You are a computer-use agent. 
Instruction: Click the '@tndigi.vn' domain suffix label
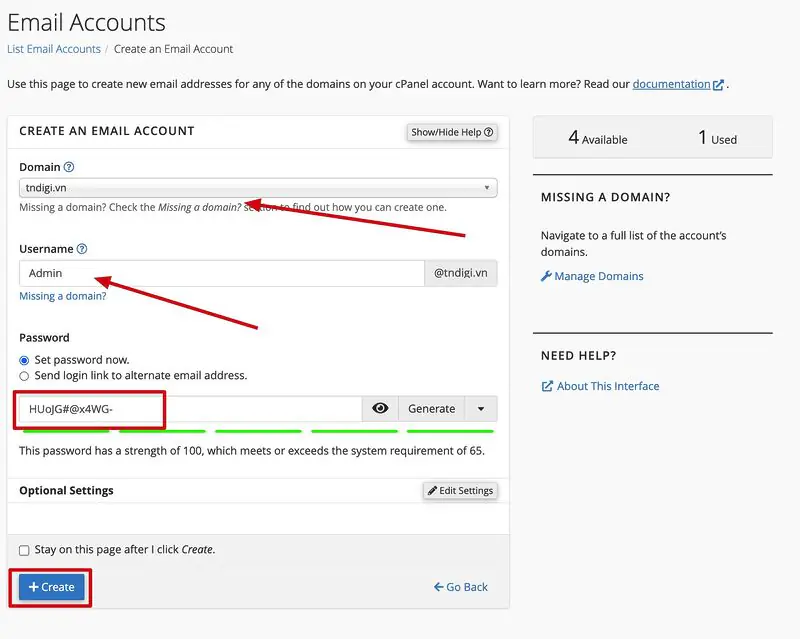461,273
